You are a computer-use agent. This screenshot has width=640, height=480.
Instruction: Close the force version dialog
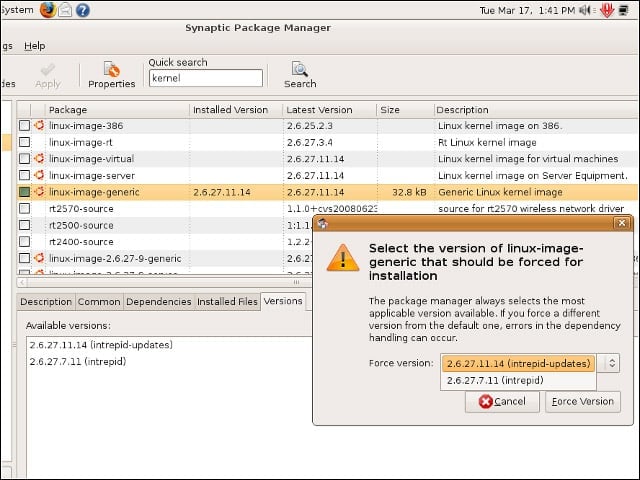(x=622, y=223)
